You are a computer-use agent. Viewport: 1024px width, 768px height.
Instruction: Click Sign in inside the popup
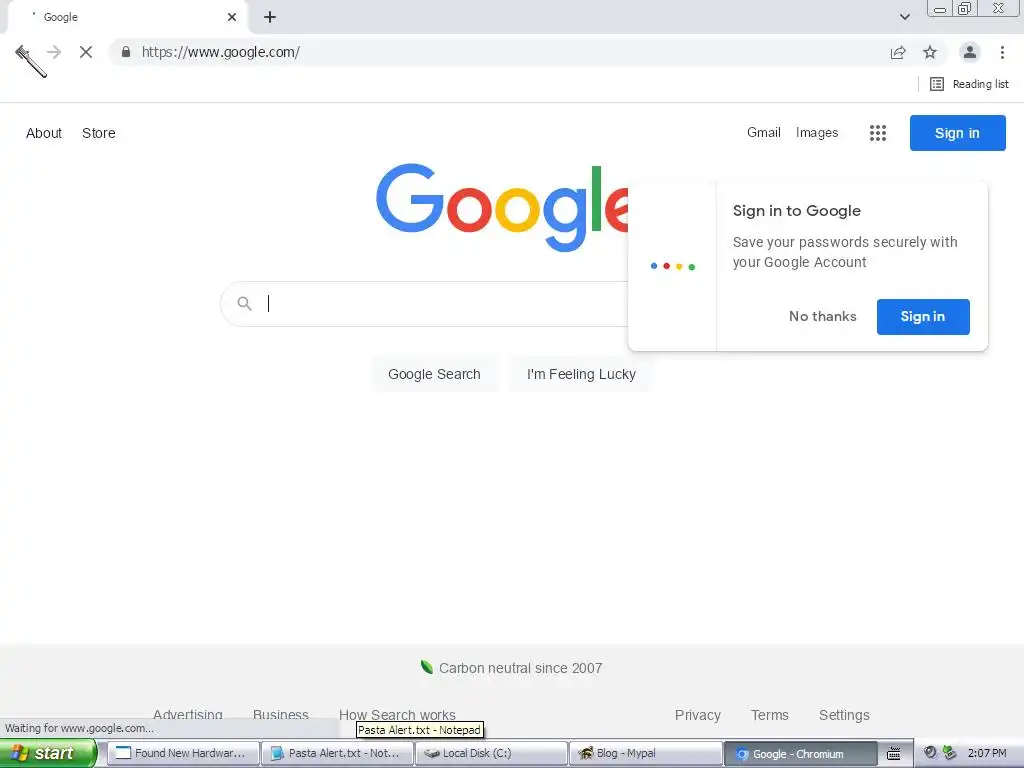point(923,317)
